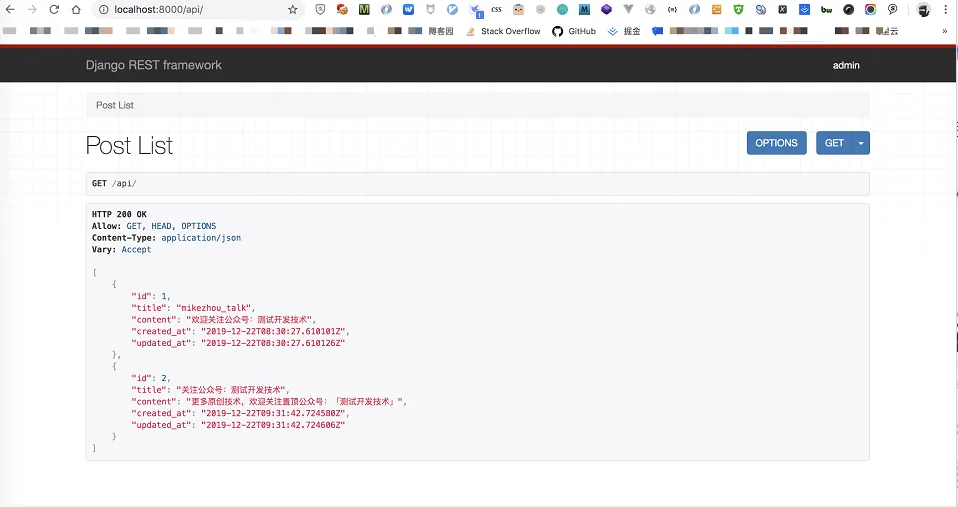Image resolution: width=958 pixels, height=507 pixels.
Task: Expand the GET format dropdown caret
Action: tap(861, 143)
